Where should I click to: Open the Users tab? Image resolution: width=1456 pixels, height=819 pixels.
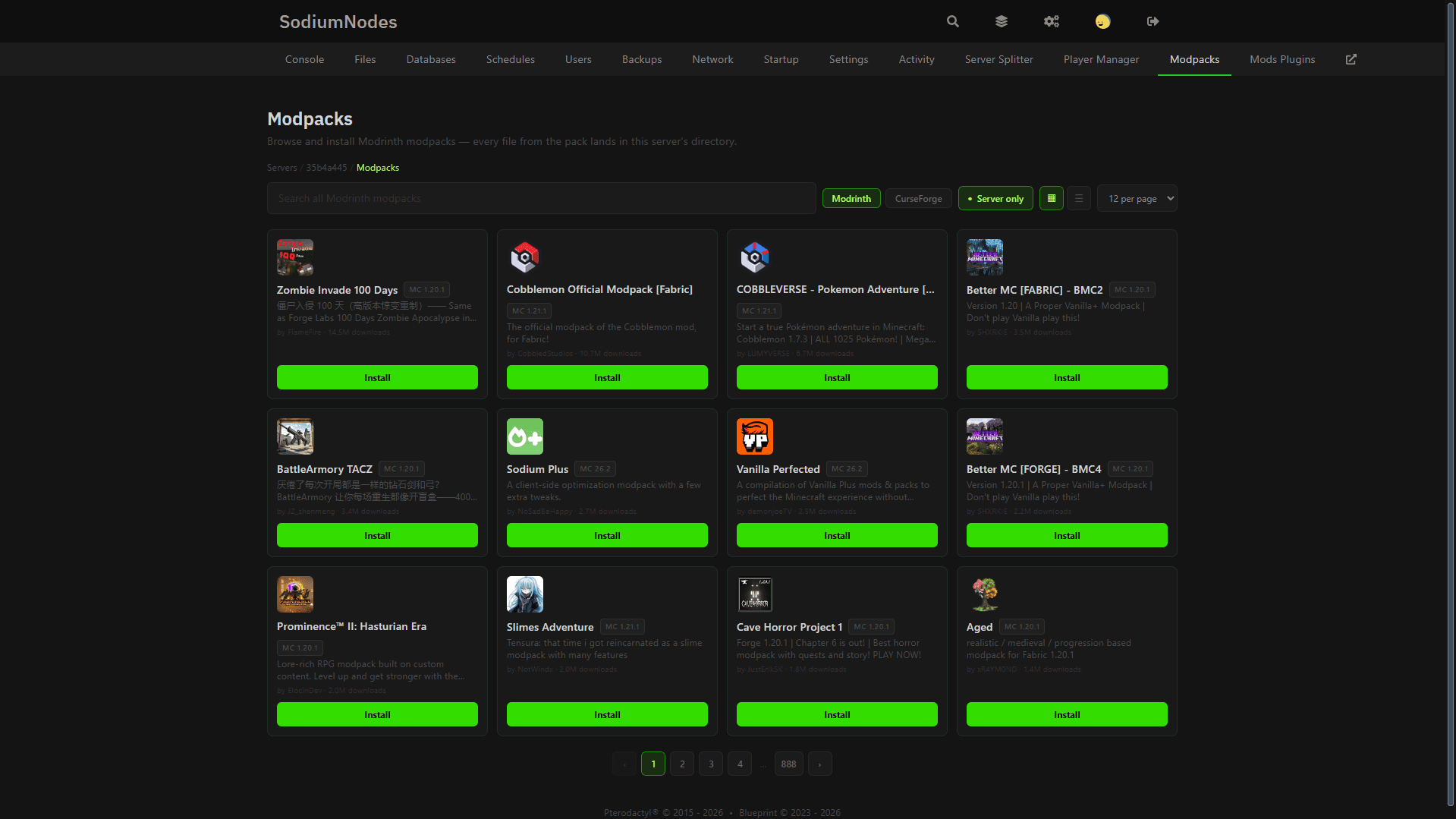tap(578, 59)
